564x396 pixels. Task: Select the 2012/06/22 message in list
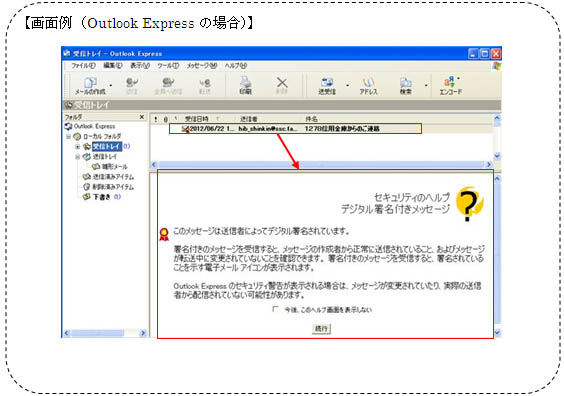295,128
